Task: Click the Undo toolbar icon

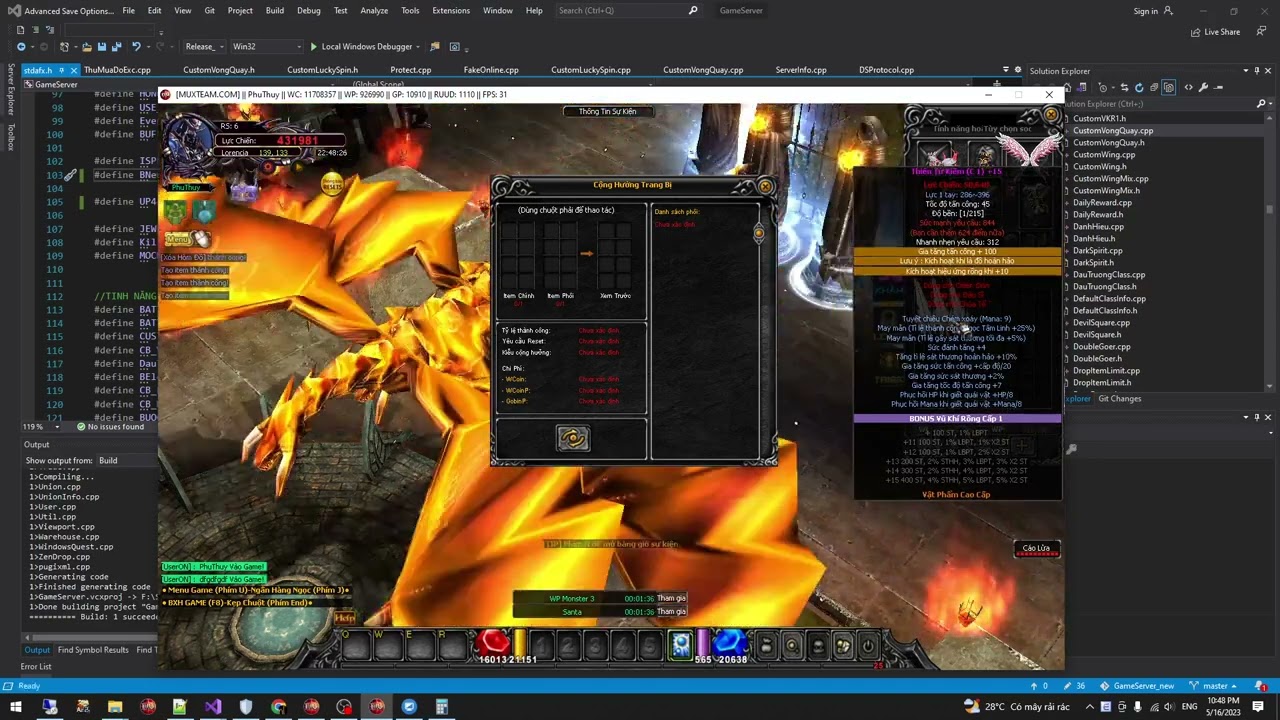Action: point(136,46)
